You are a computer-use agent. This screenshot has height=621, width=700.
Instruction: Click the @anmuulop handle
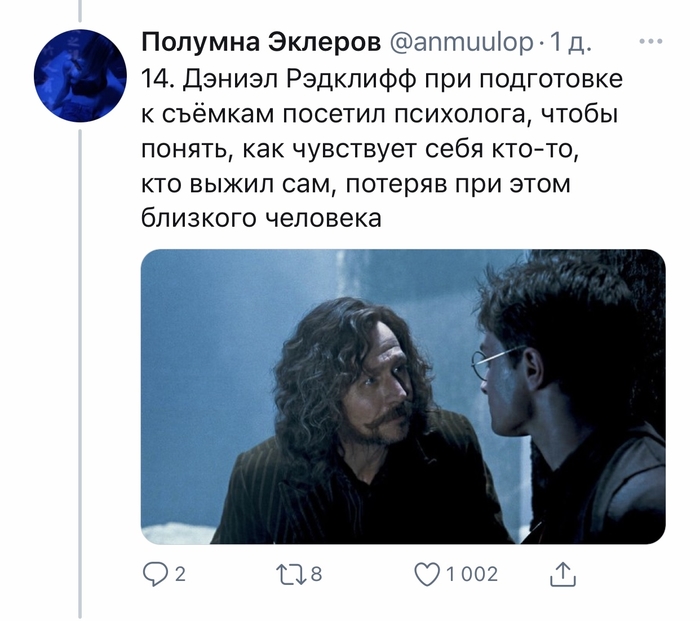(x=461, y=43)
